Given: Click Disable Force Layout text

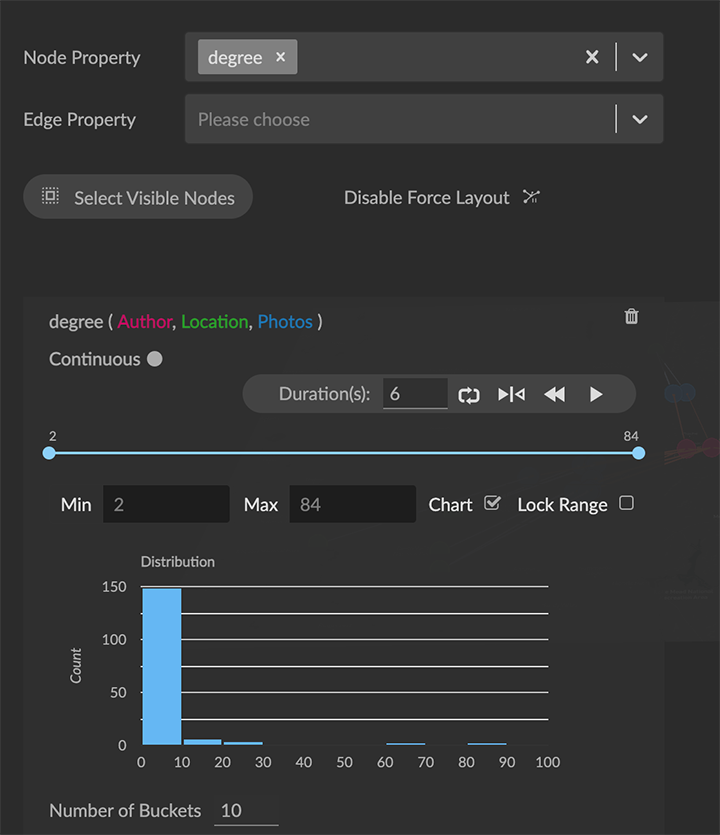Looking at the screenshot, I should click(427, 198).
